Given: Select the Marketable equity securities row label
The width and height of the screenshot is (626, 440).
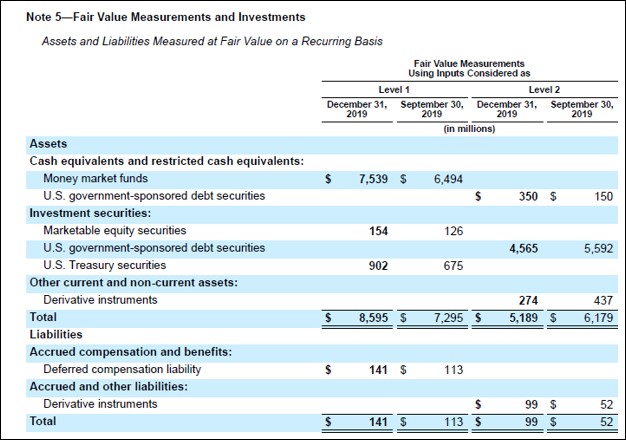Looking at the screenshot, I should 115,230.
